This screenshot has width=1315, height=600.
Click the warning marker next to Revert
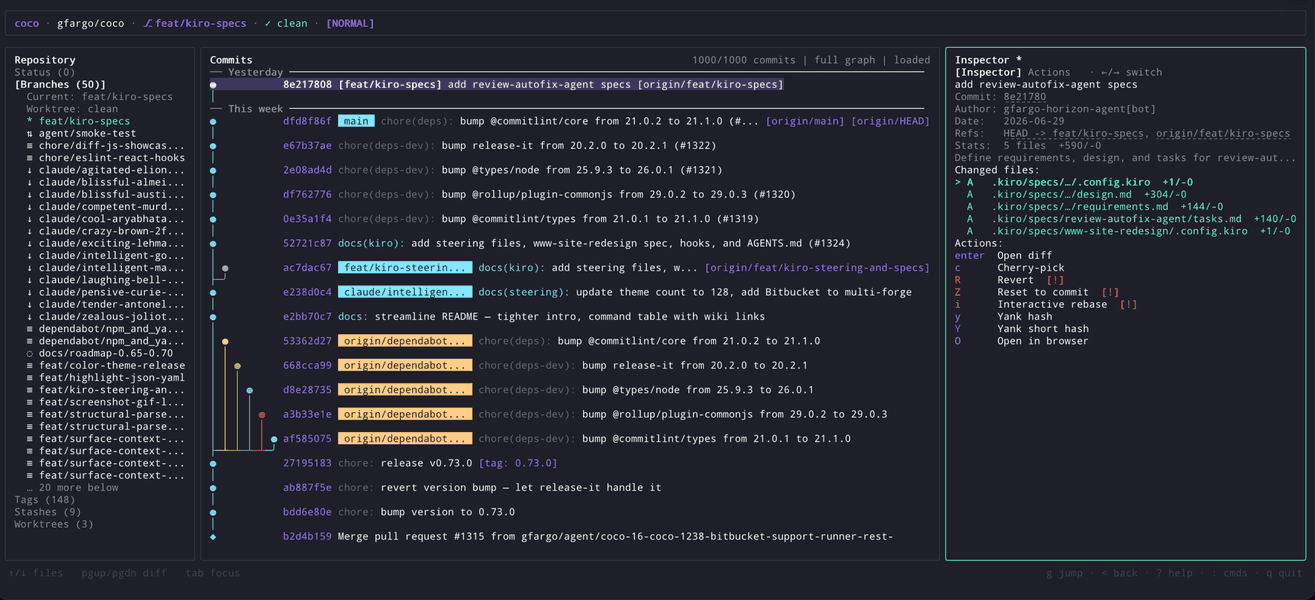tap(1055, 280)
